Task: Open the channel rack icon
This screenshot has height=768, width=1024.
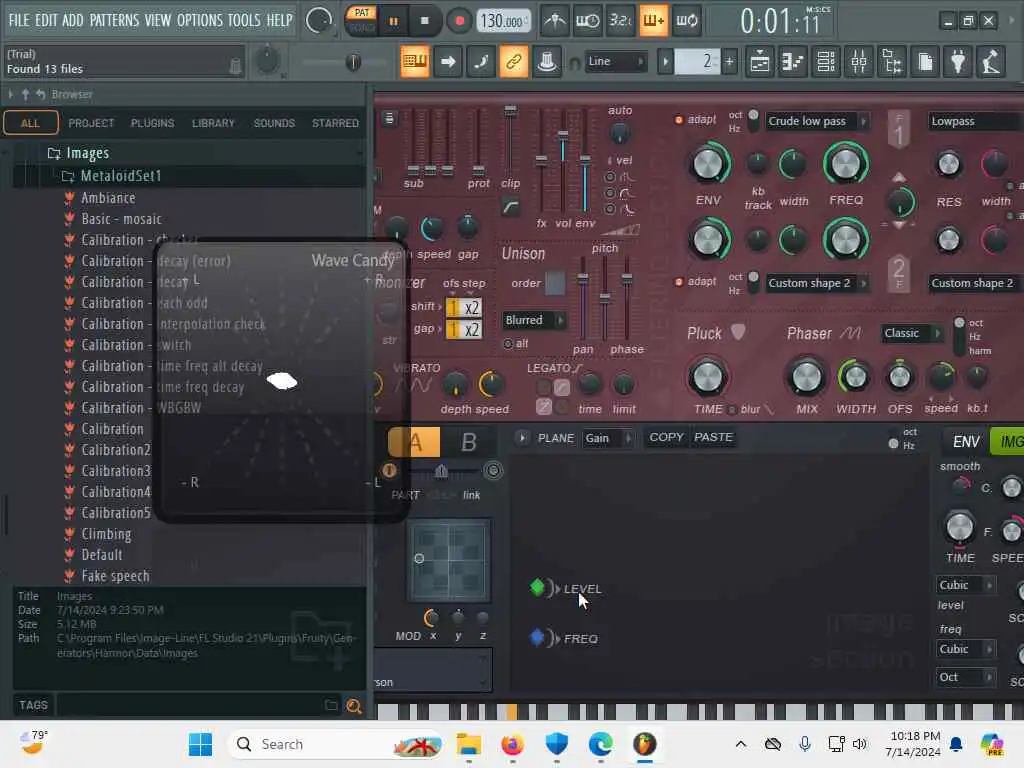Action: (x=825, y=62)
